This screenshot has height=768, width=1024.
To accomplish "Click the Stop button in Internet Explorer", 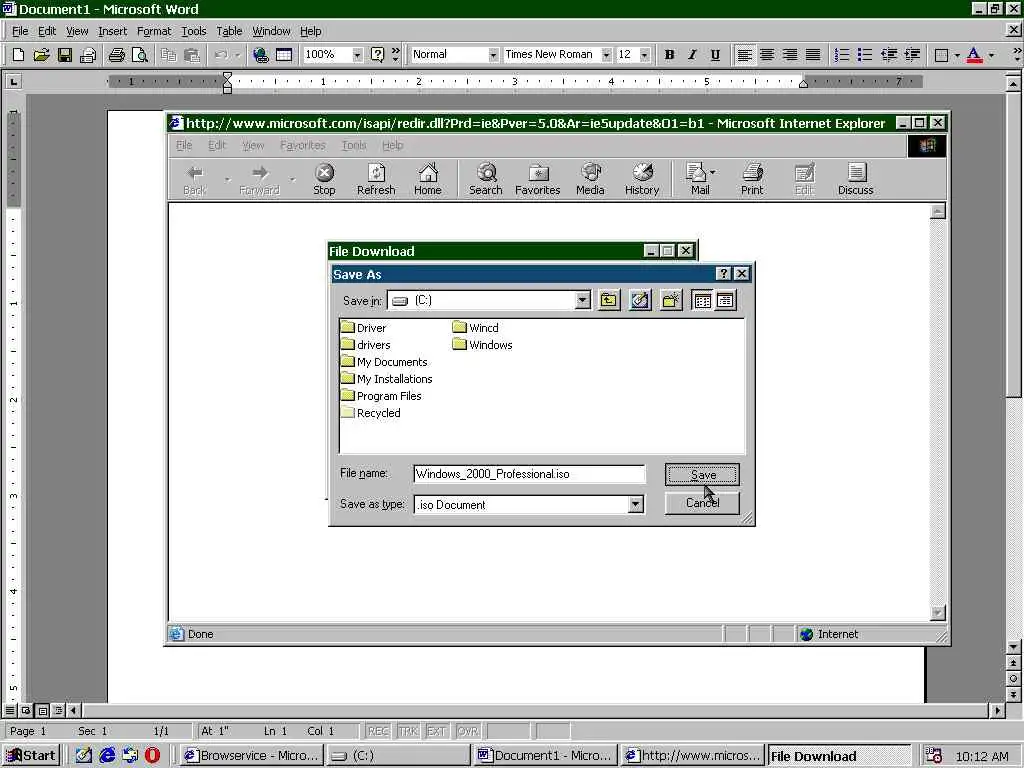I will pos(324,180).
